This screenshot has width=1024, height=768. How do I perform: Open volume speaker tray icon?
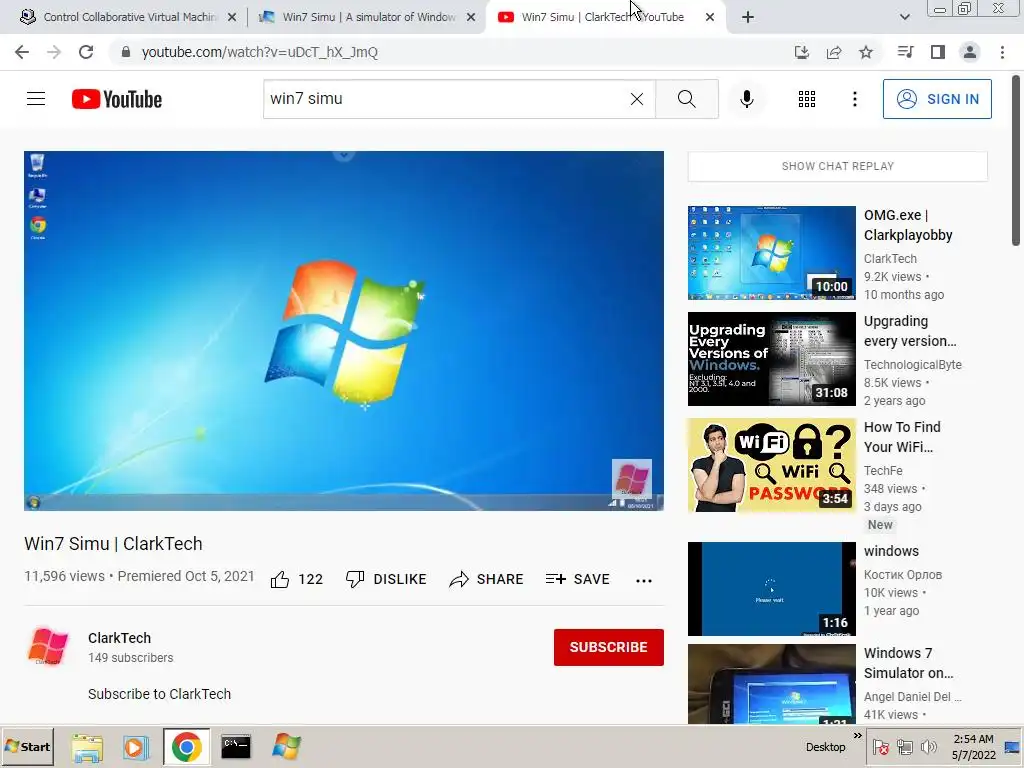(x=928, y=747)
